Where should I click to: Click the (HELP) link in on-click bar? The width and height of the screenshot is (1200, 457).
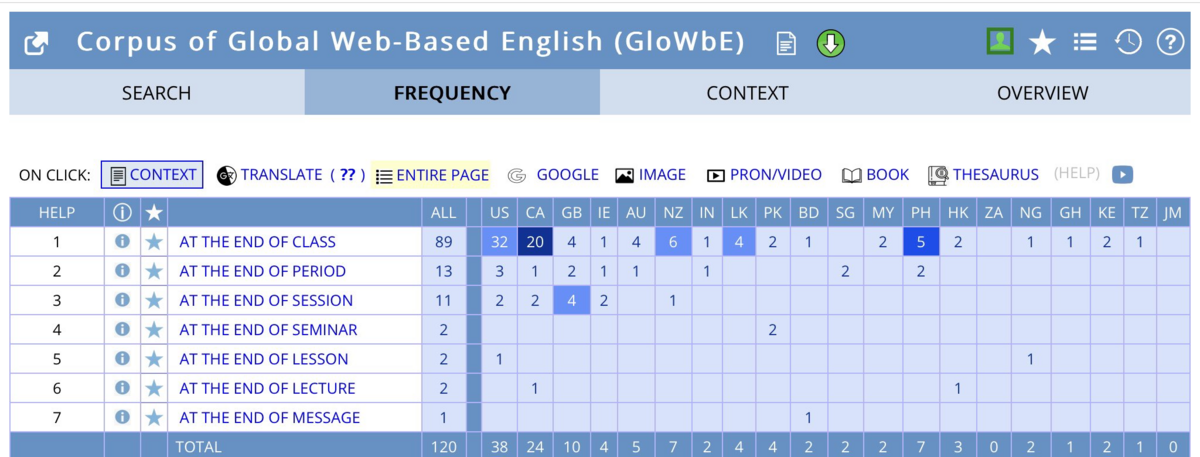[x=1076, y=174]
